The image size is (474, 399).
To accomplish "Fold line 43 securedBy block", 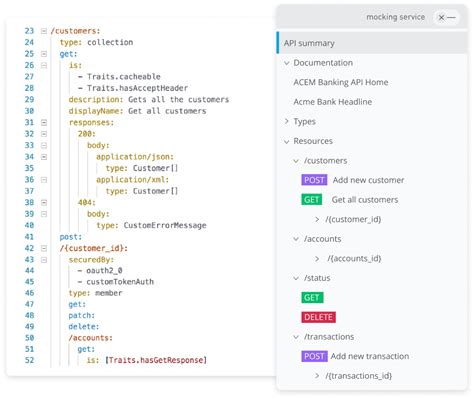I will click(x=44, y=260).
